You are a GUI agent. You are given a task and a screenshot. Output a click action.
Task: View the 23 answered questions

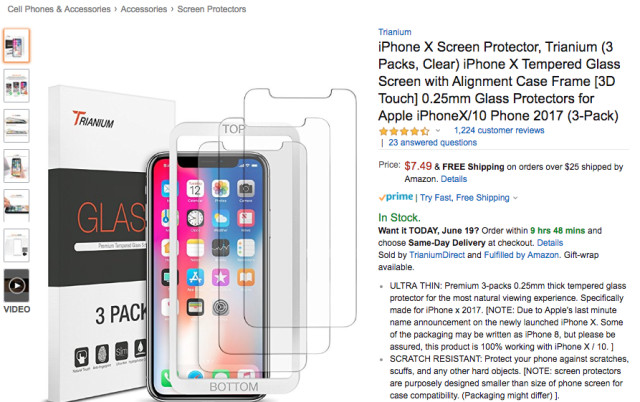click(432, 143)
